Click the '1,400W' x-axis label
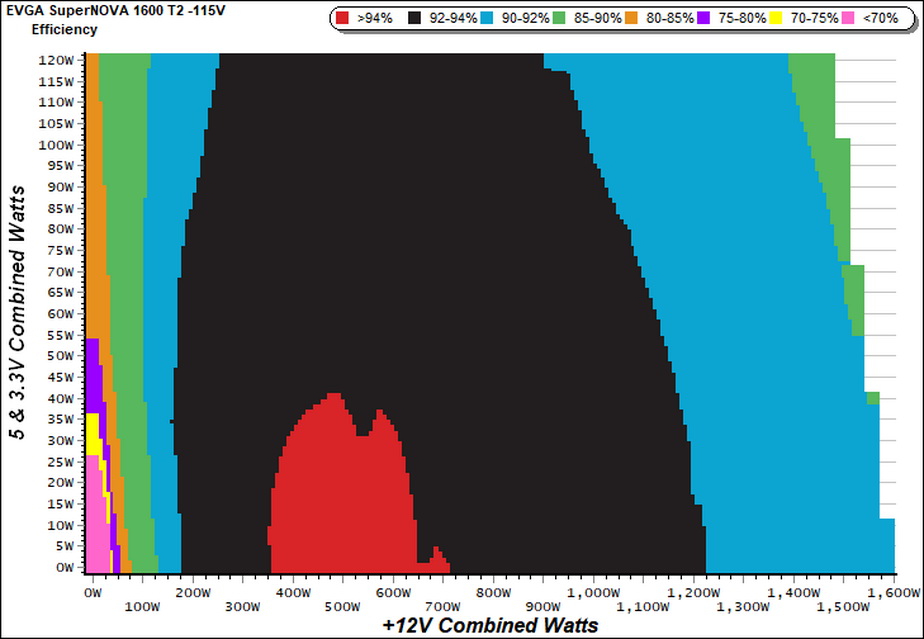 point(794,592)
